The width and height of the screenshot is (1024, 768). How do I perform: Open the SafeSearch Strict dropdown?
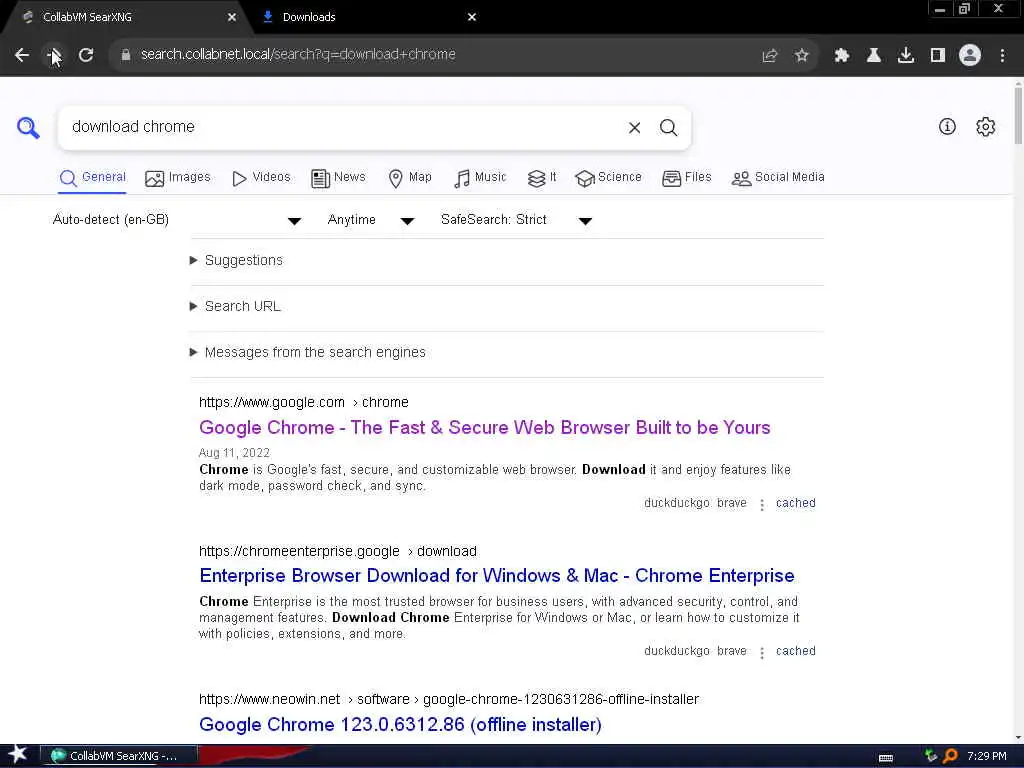516,220
